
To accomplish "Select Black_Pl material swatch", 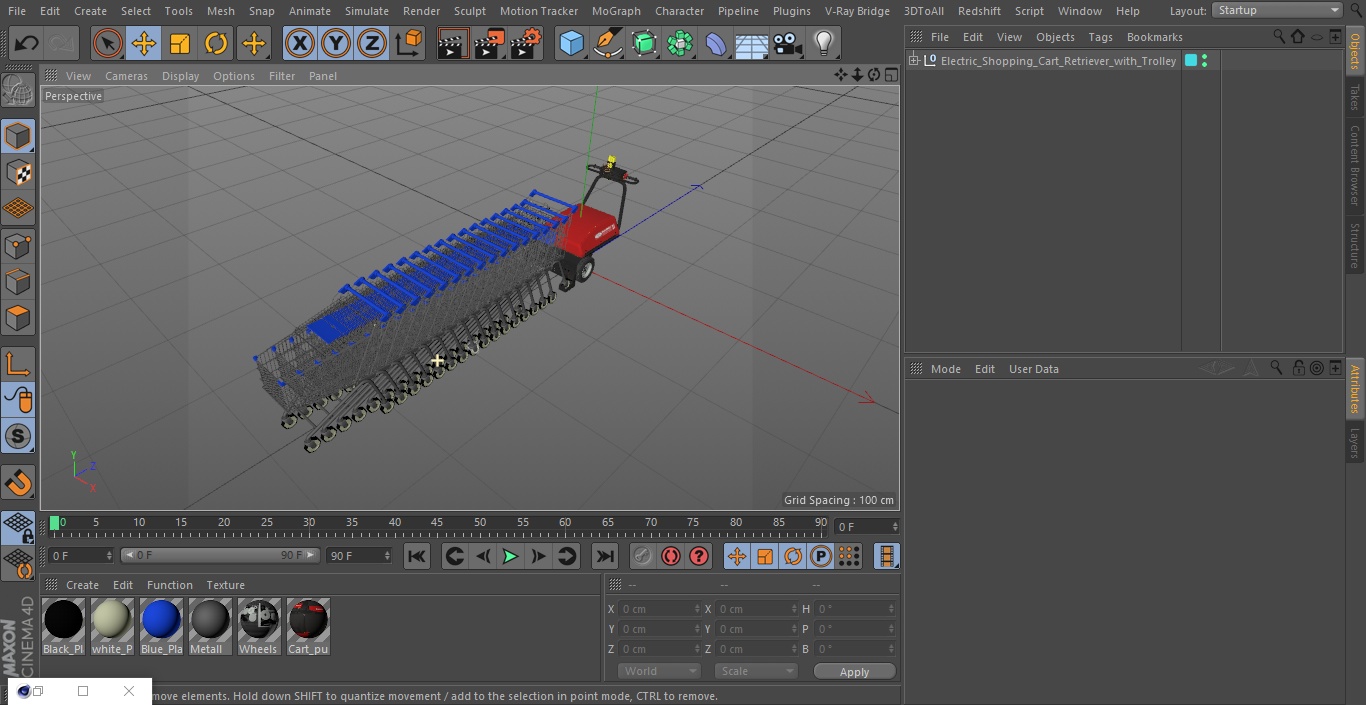I will pos(63,620).
